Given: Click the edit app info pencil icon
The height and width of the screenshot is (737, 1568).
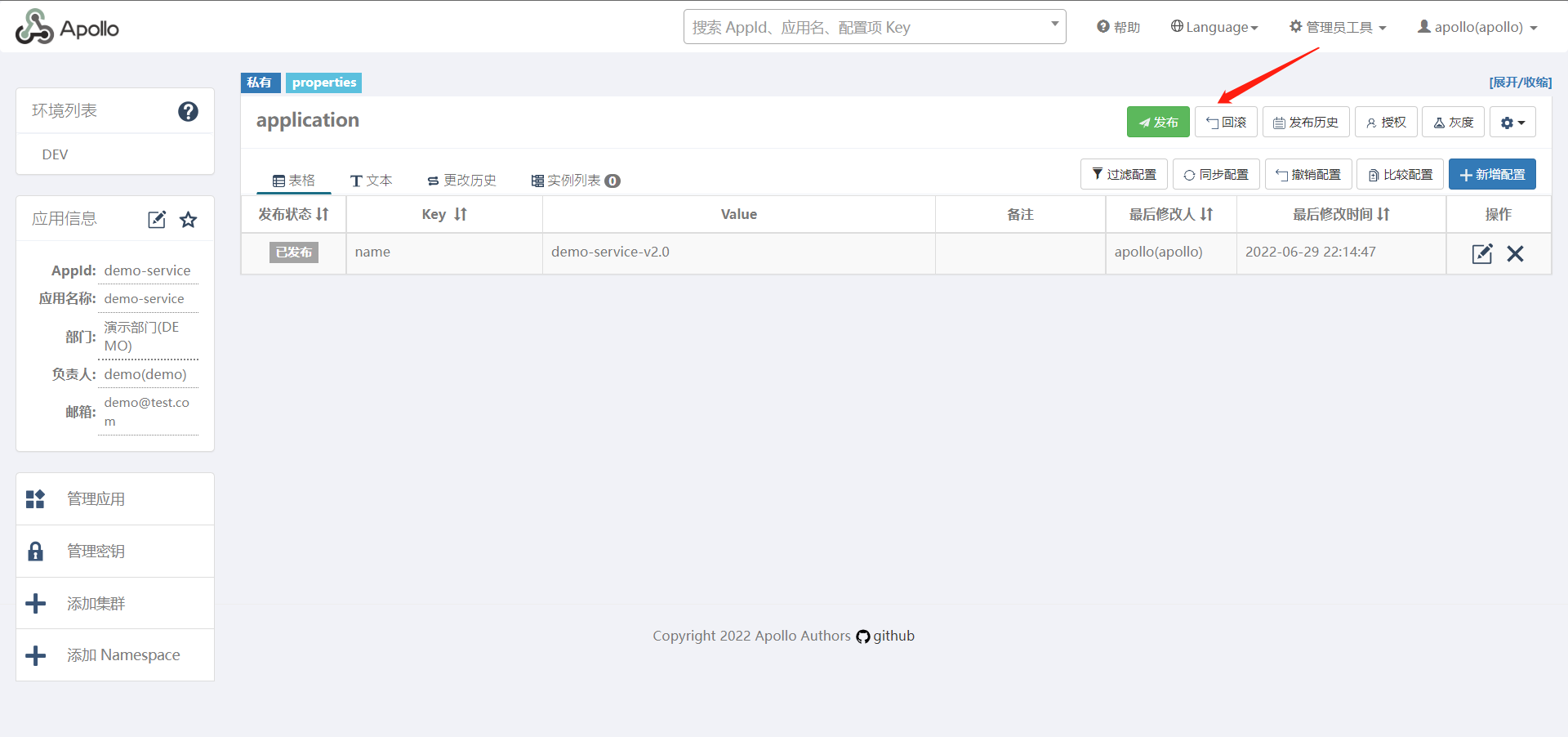Looking at the screenshot, I should click(157, 220).
